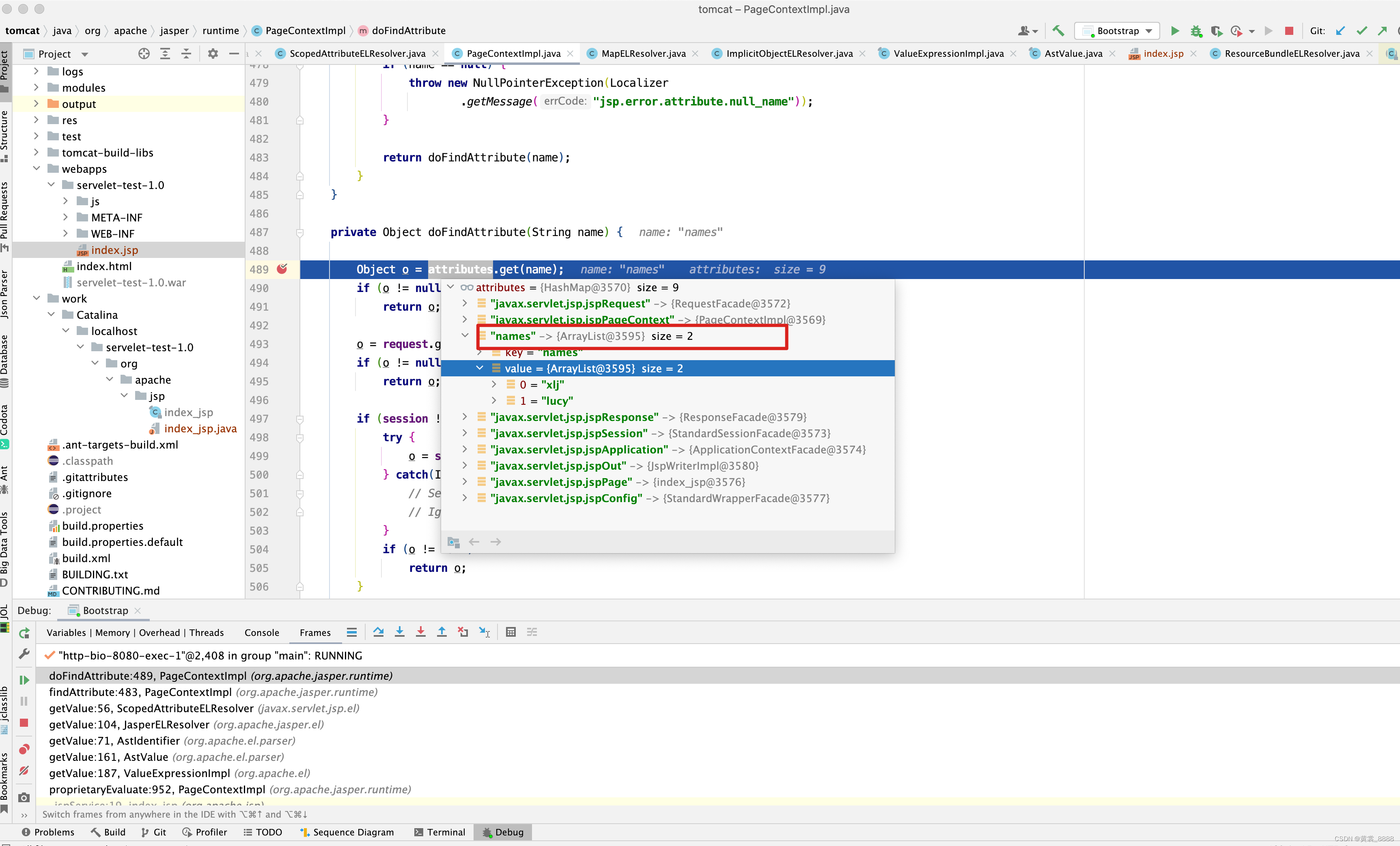Image resolution: width=1400 pixels, height=846 pixels.
Task: Click the locate in project tree icon
Action: (x=144, y=54)
